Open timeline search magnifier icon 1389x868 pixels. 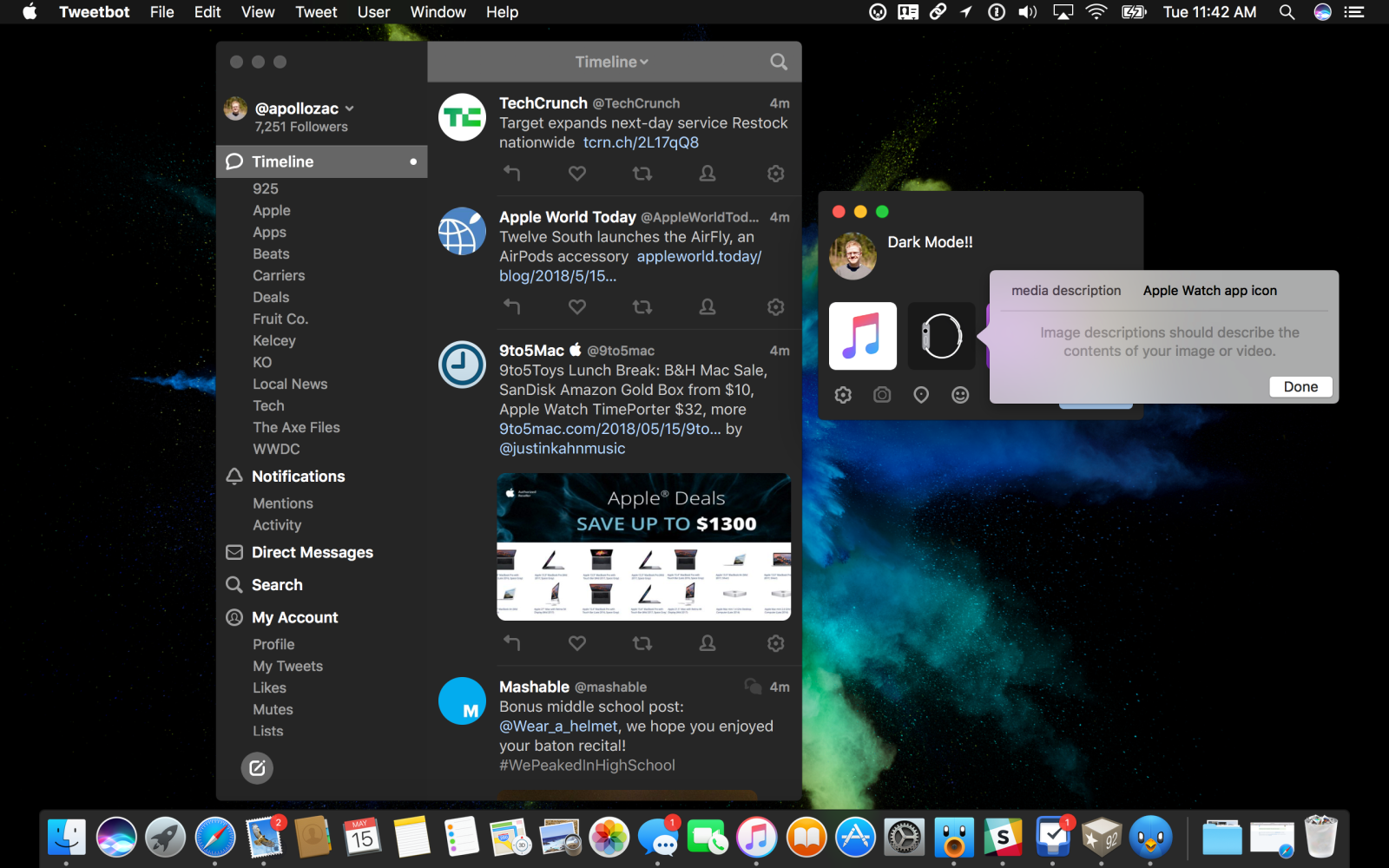coord(779,62)
